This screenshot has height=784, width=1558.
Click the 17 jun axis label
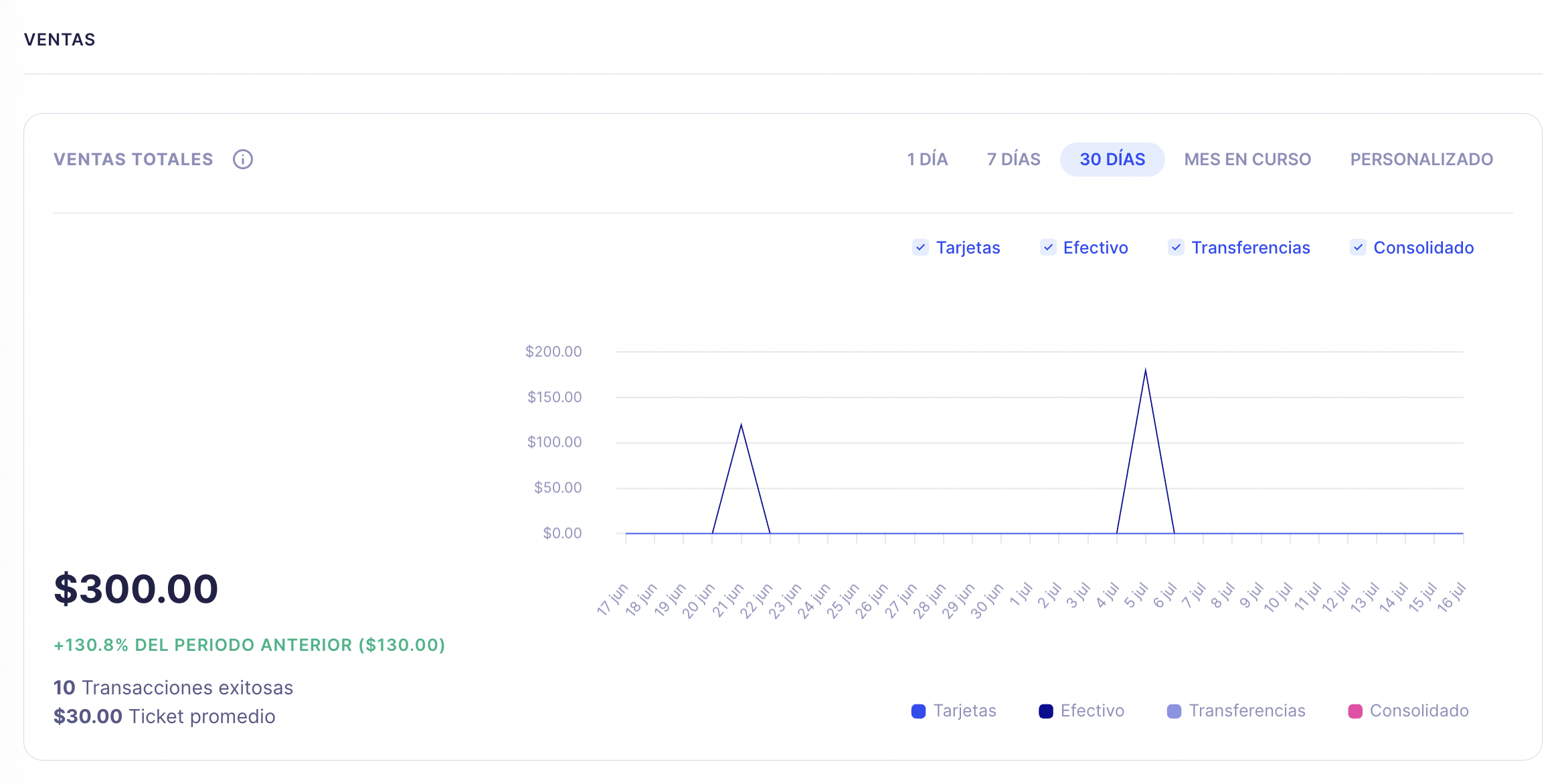pyautogui.click(x=613, y=599)
